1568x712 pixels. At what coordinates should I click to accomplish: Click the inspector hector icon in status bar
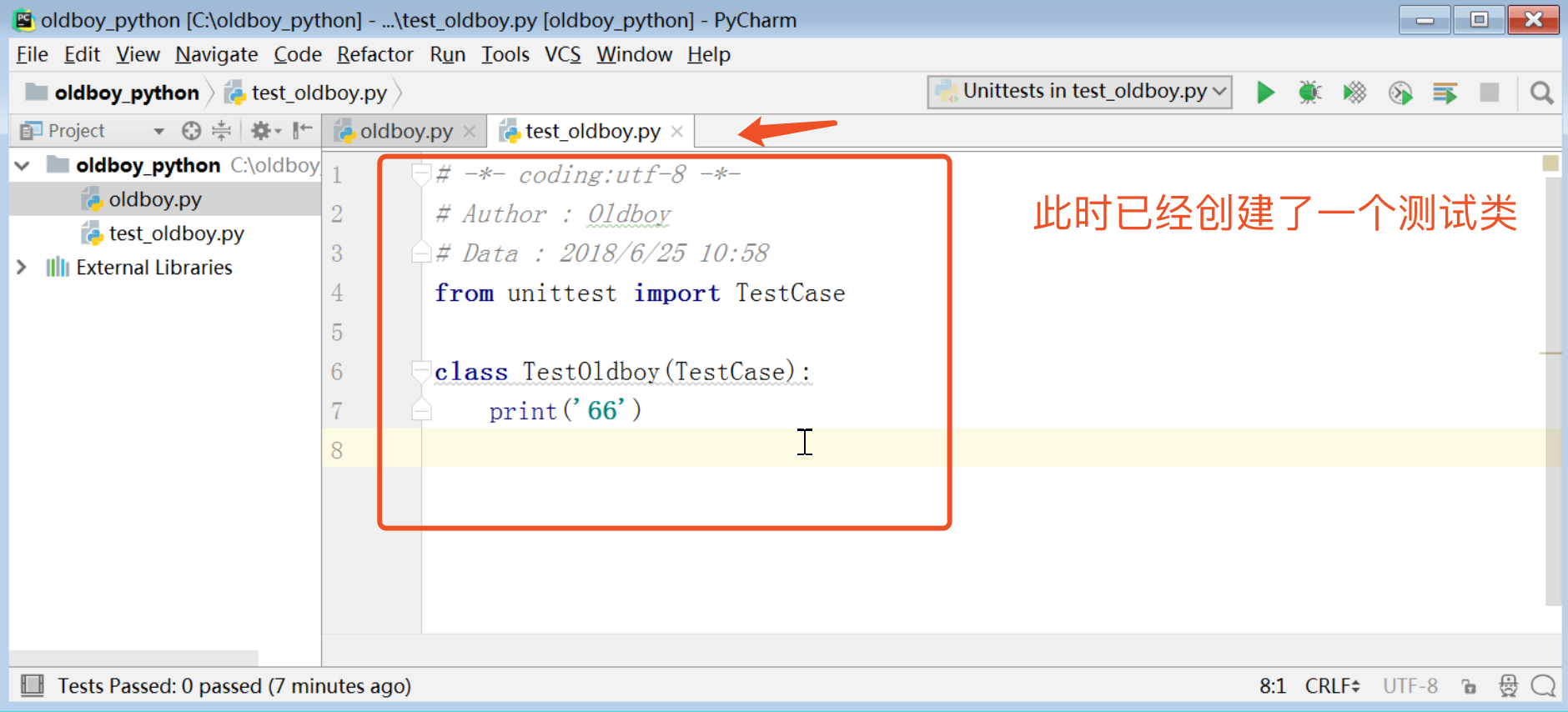point(1508,686)
